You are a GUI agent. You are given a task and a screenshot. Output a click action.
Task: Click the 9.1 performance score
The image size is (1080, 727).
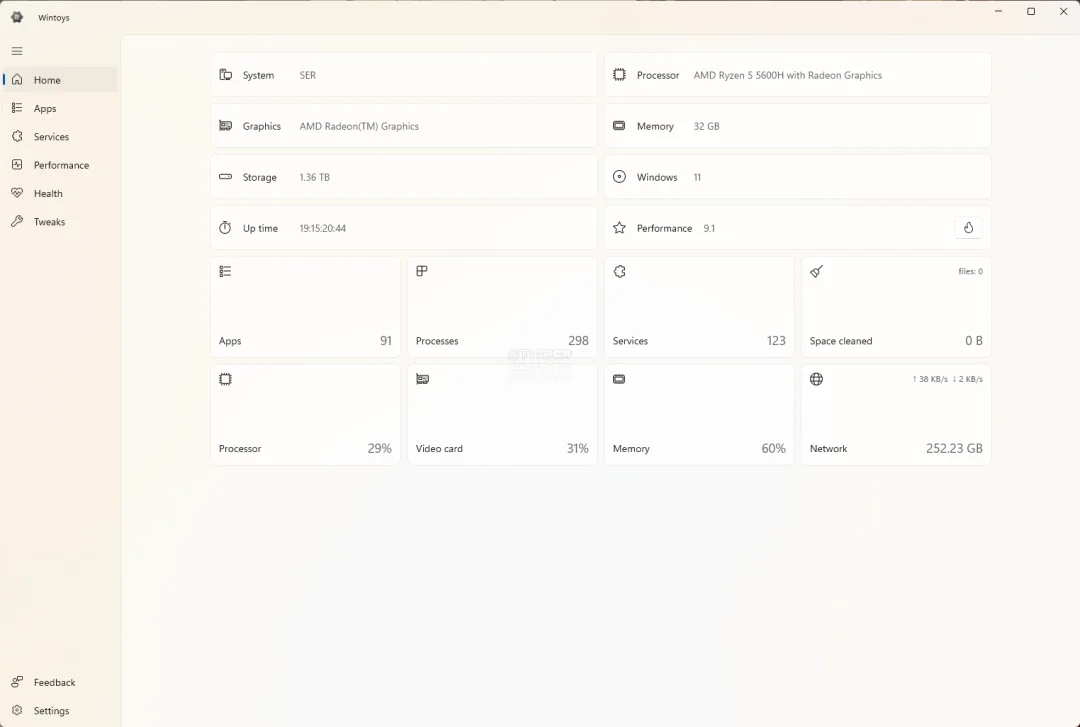709,228
